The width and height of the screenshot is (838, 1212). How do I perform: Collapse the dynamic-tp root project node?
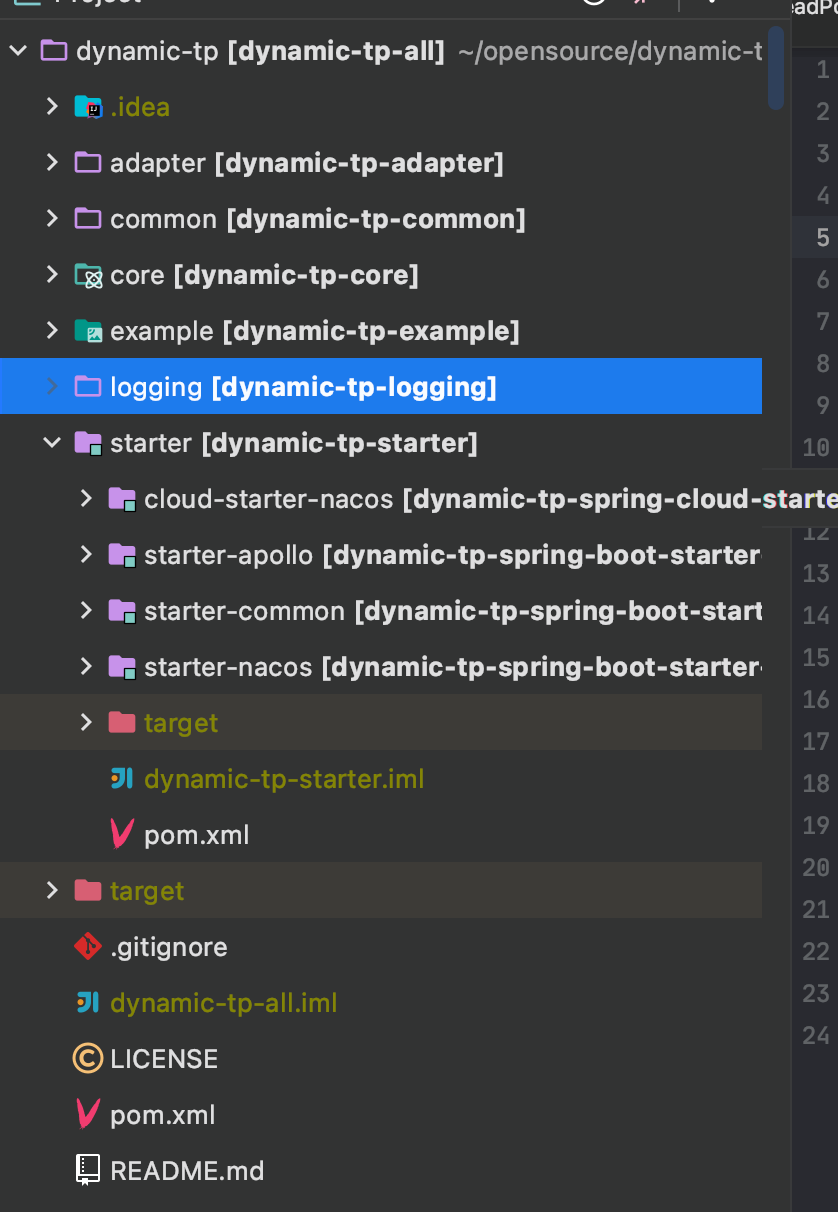pyautogui.click(x=18, y=51)
